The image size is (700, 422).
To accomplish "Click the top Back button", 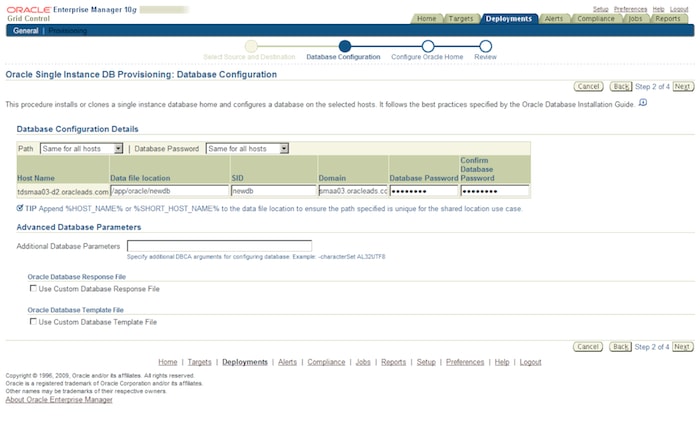I will coord(621,87).
